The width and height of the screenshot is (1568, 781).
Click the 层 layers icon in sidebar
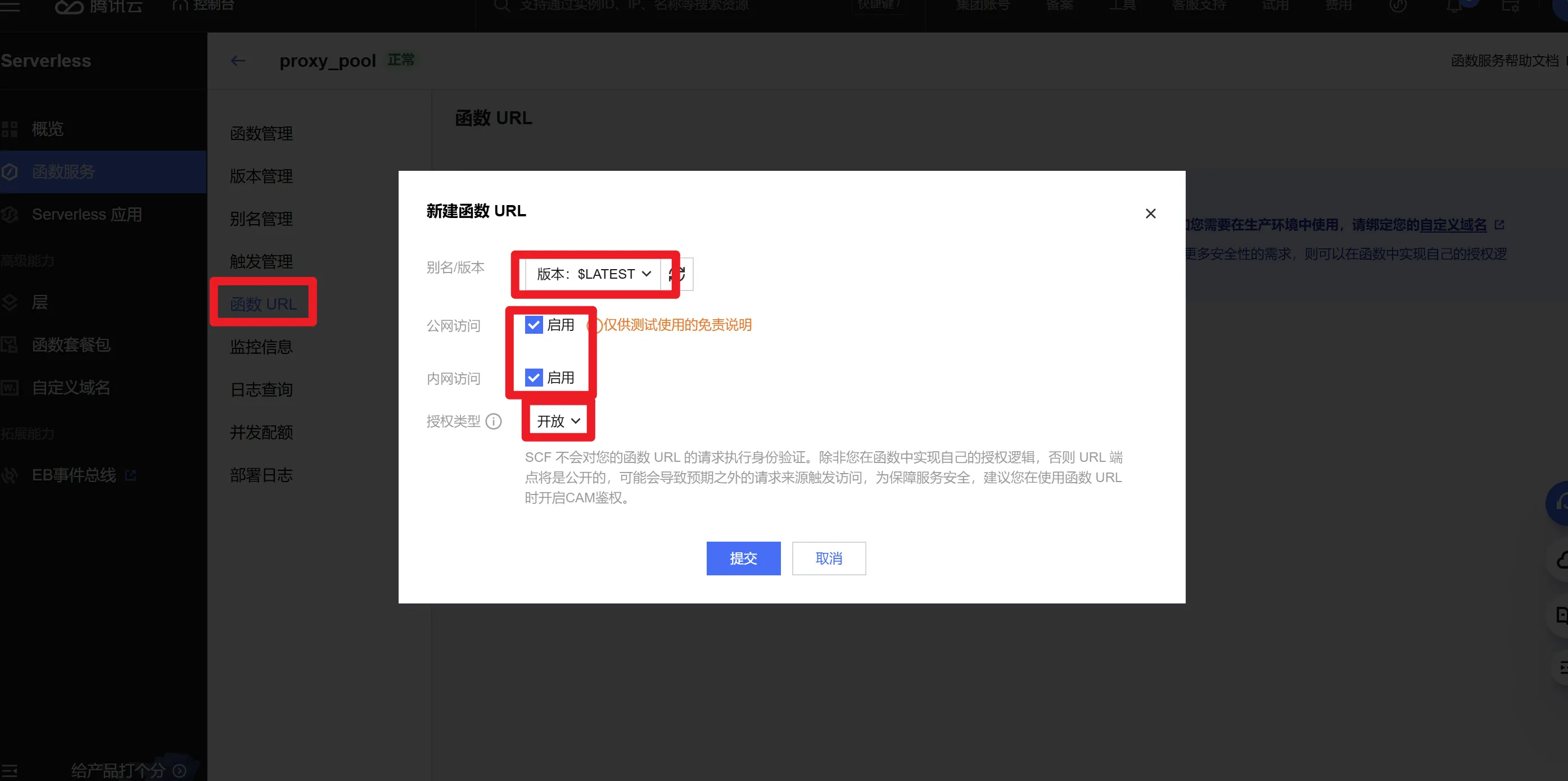coord(10,302)
